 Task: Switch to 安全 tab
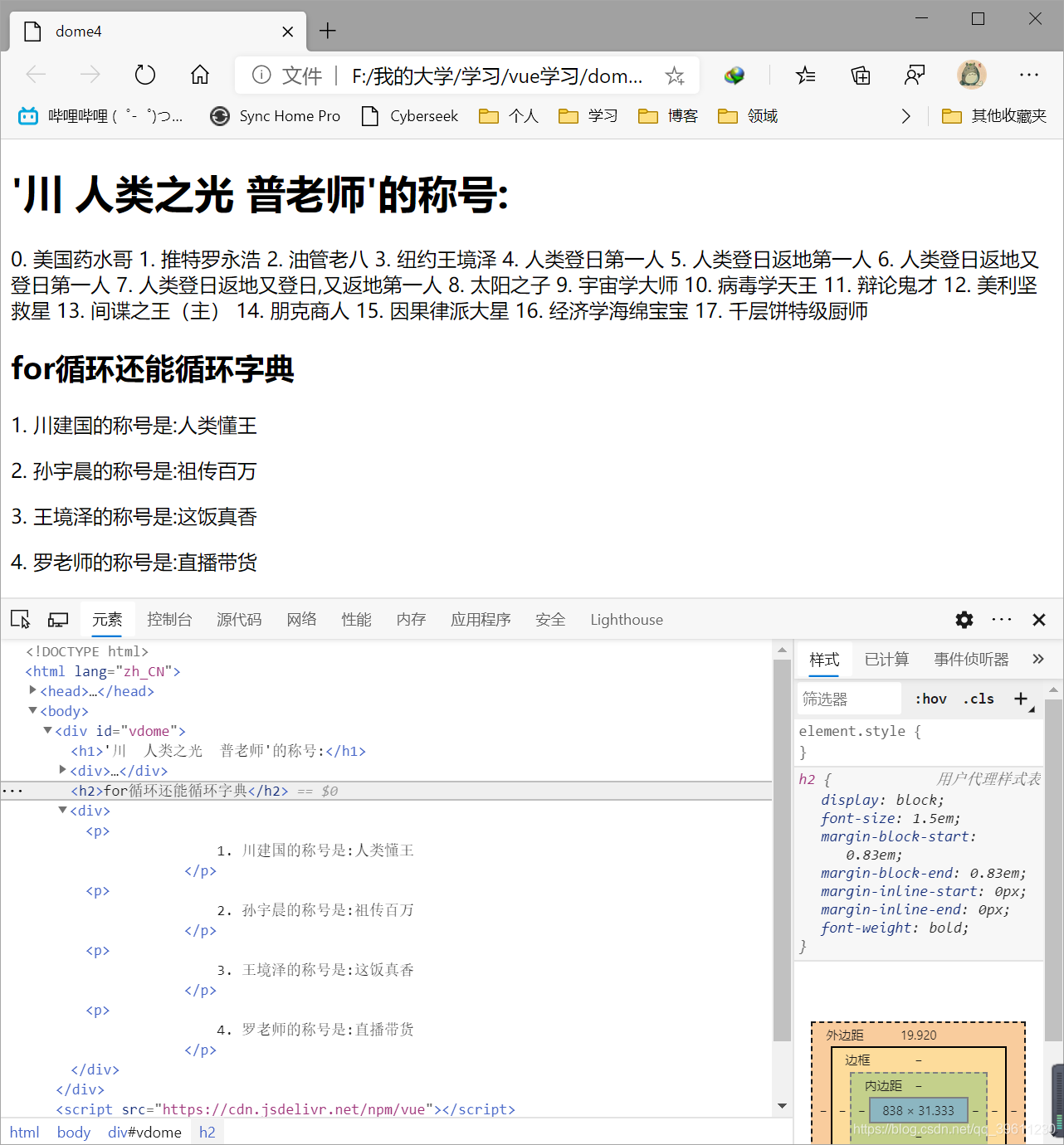point(550,619)
